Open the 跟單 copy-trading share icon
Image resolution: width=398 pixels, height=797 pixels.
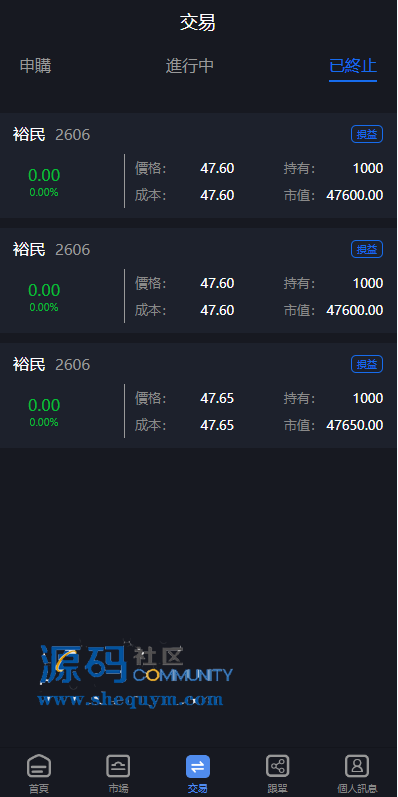point(278,766)
